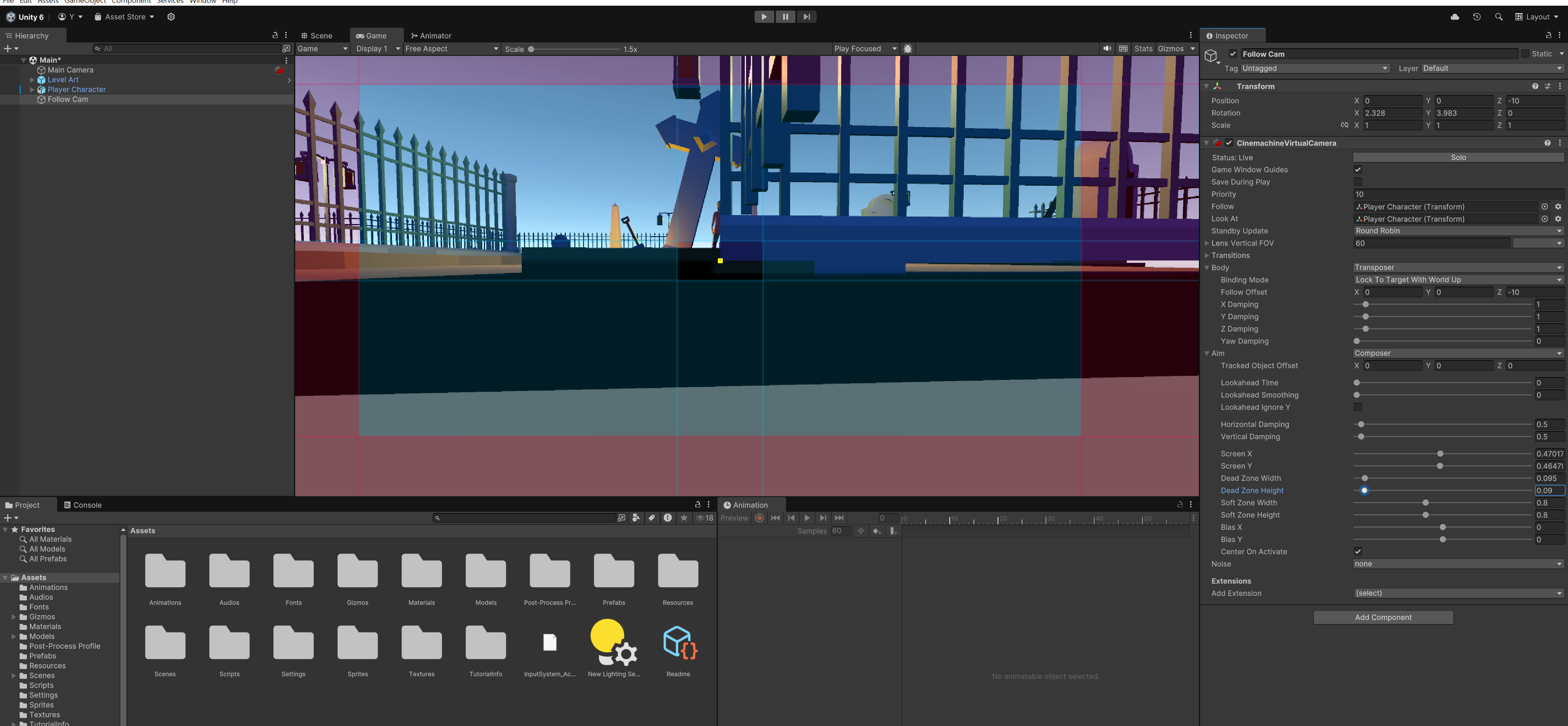Viewport: 1568px width, 726px height.
Task: Toggle the Stats button
Action: click(x=1143, y=49)
